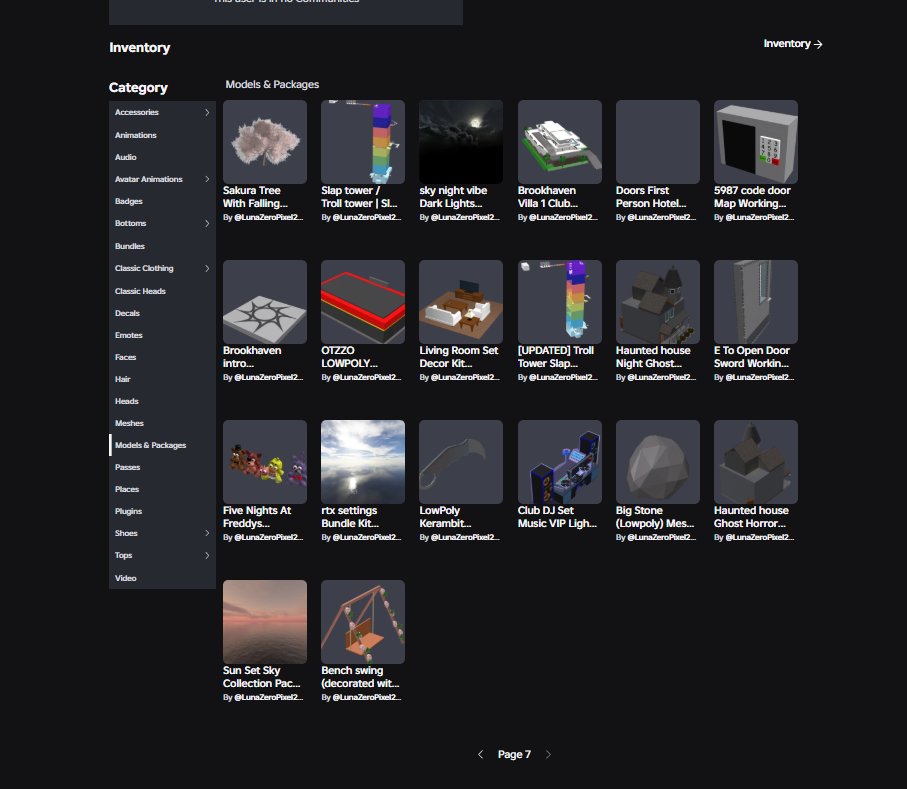Open the E To Open Door thumbnail
907x789 pixels.
[756, 302]
